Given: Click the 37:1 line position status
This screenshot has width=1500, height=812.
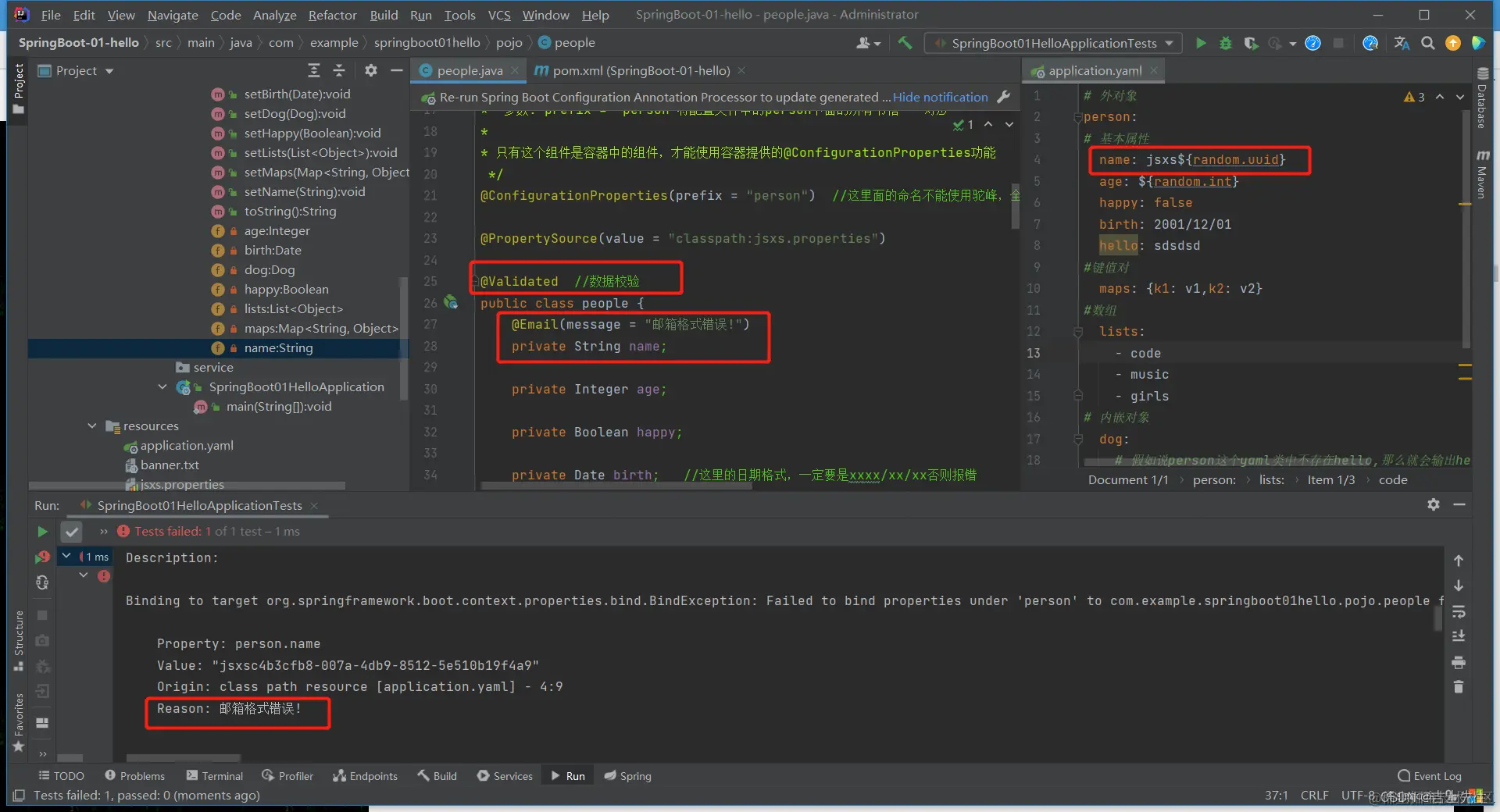Looking at the screenshot, I should 1277,796.
